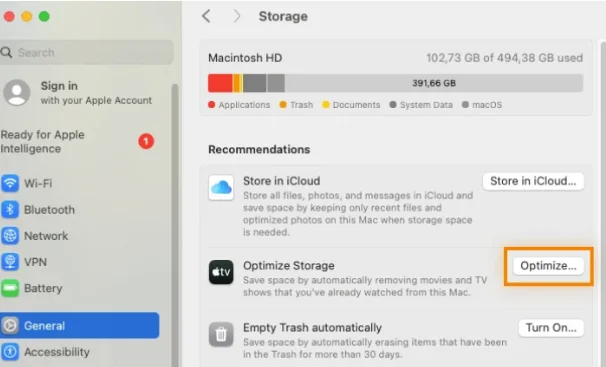Viewport: 606px width, 367px height.
Task: Go back with the left chevron
Action: pos(206,16)
